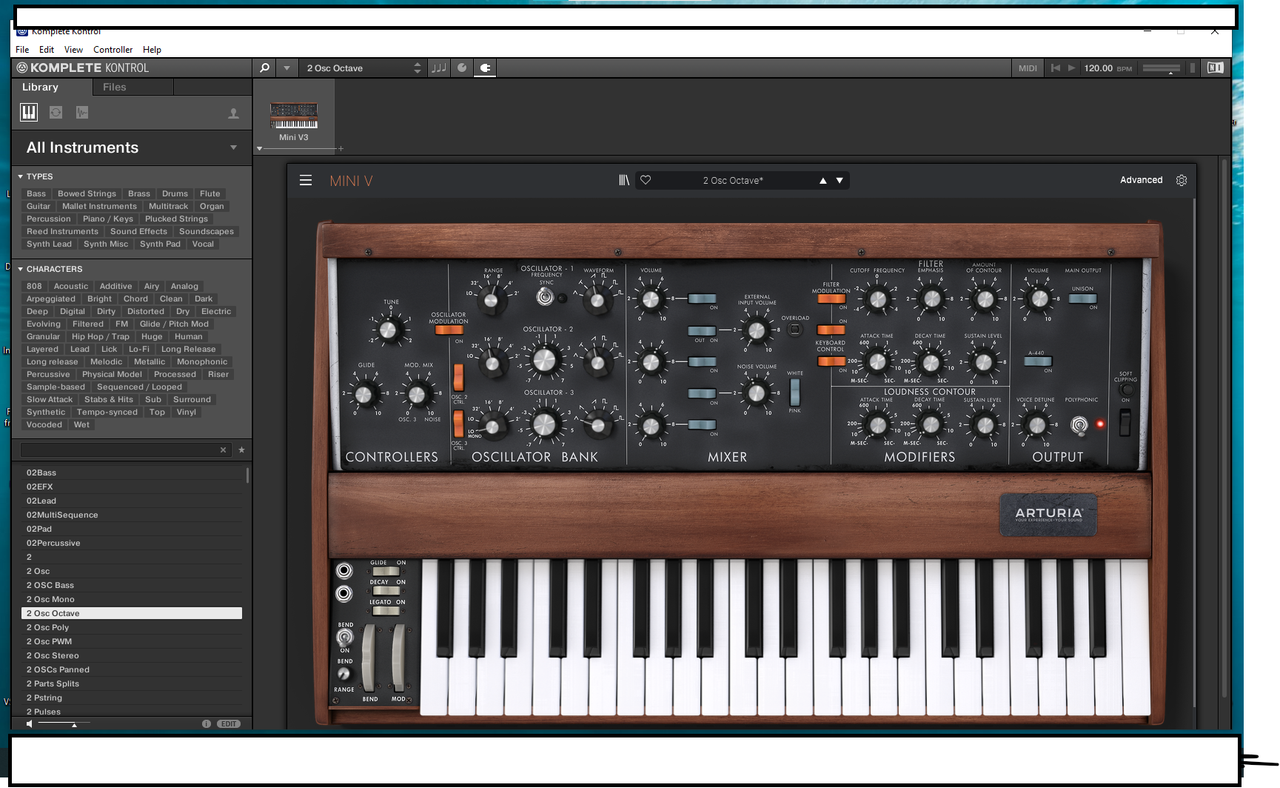This screenshot has width=1280, height=788.
Task: Click the perform panel knob icon
Action: (462, 68)
